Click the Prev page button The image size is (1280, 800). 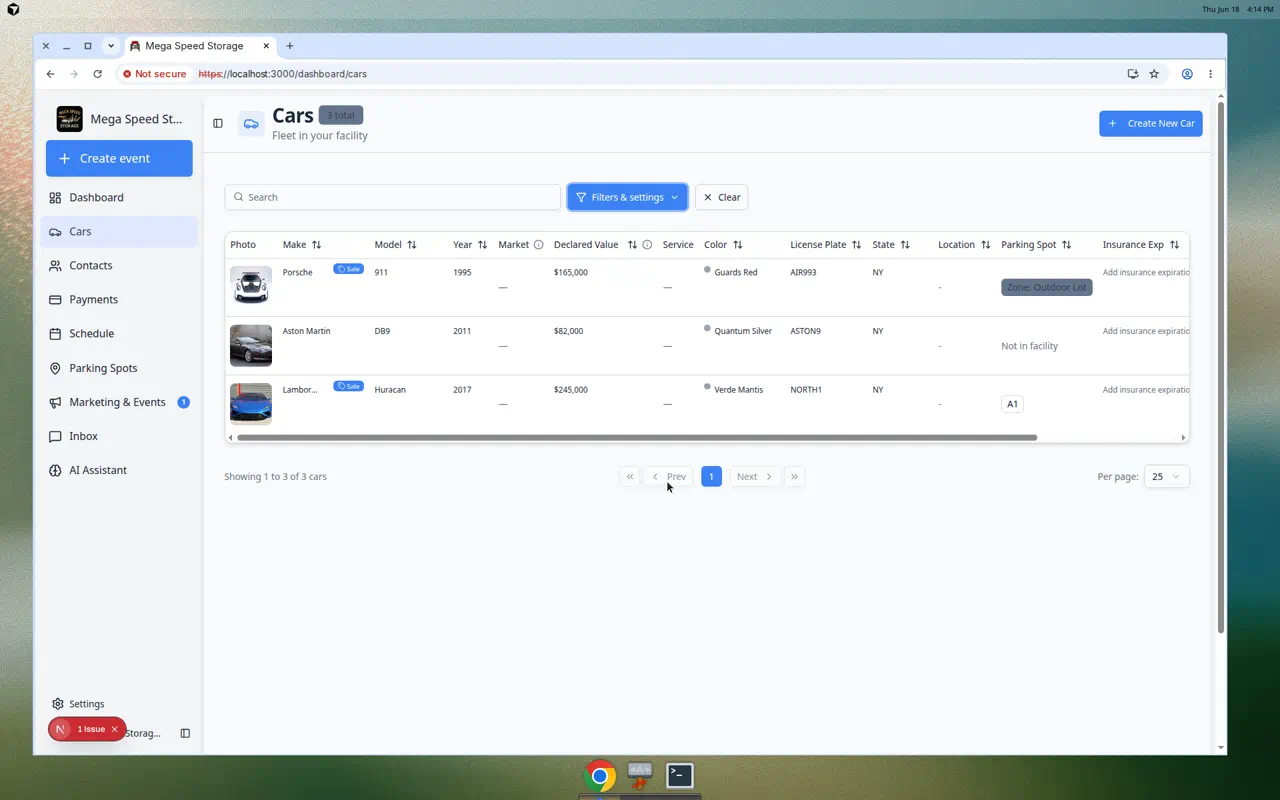tap(668, 477)
